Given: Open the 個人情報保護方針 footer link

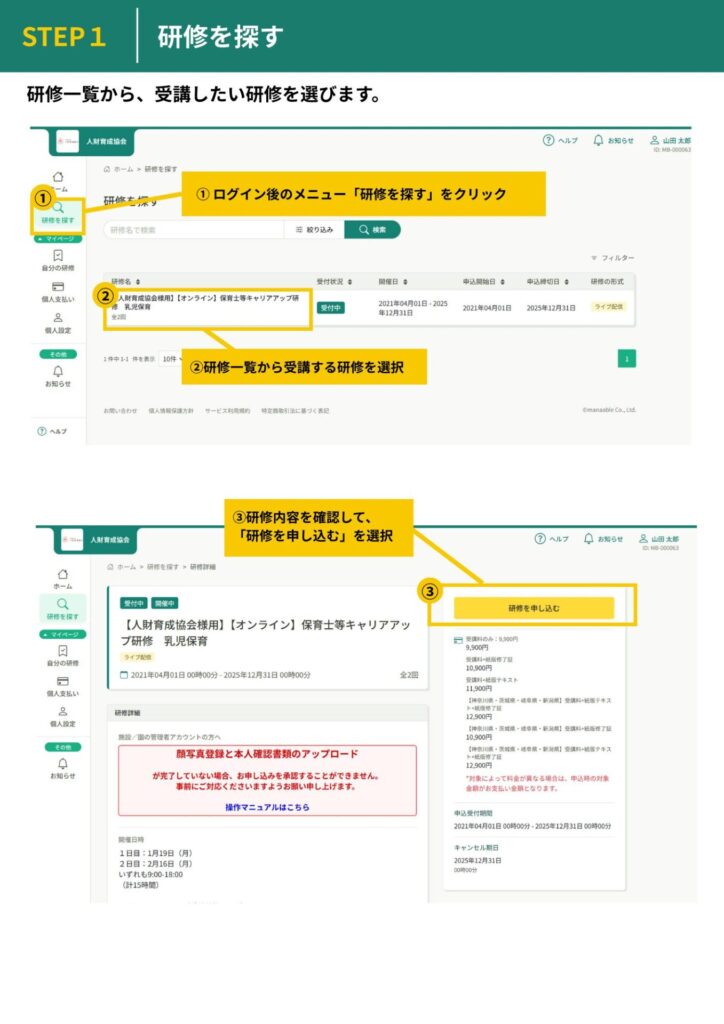Looking at the screenshot, I should point(170,410).
